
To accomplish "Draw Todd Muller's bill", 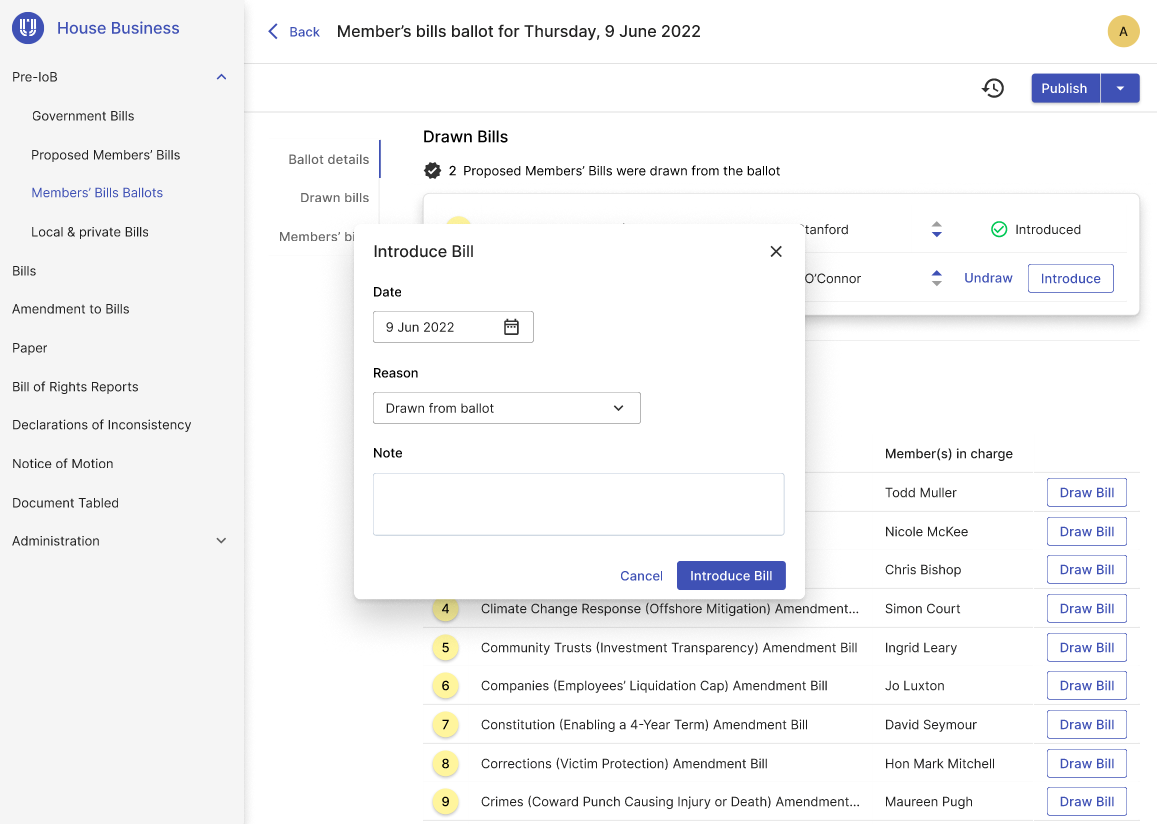I will coord(1087,493).
